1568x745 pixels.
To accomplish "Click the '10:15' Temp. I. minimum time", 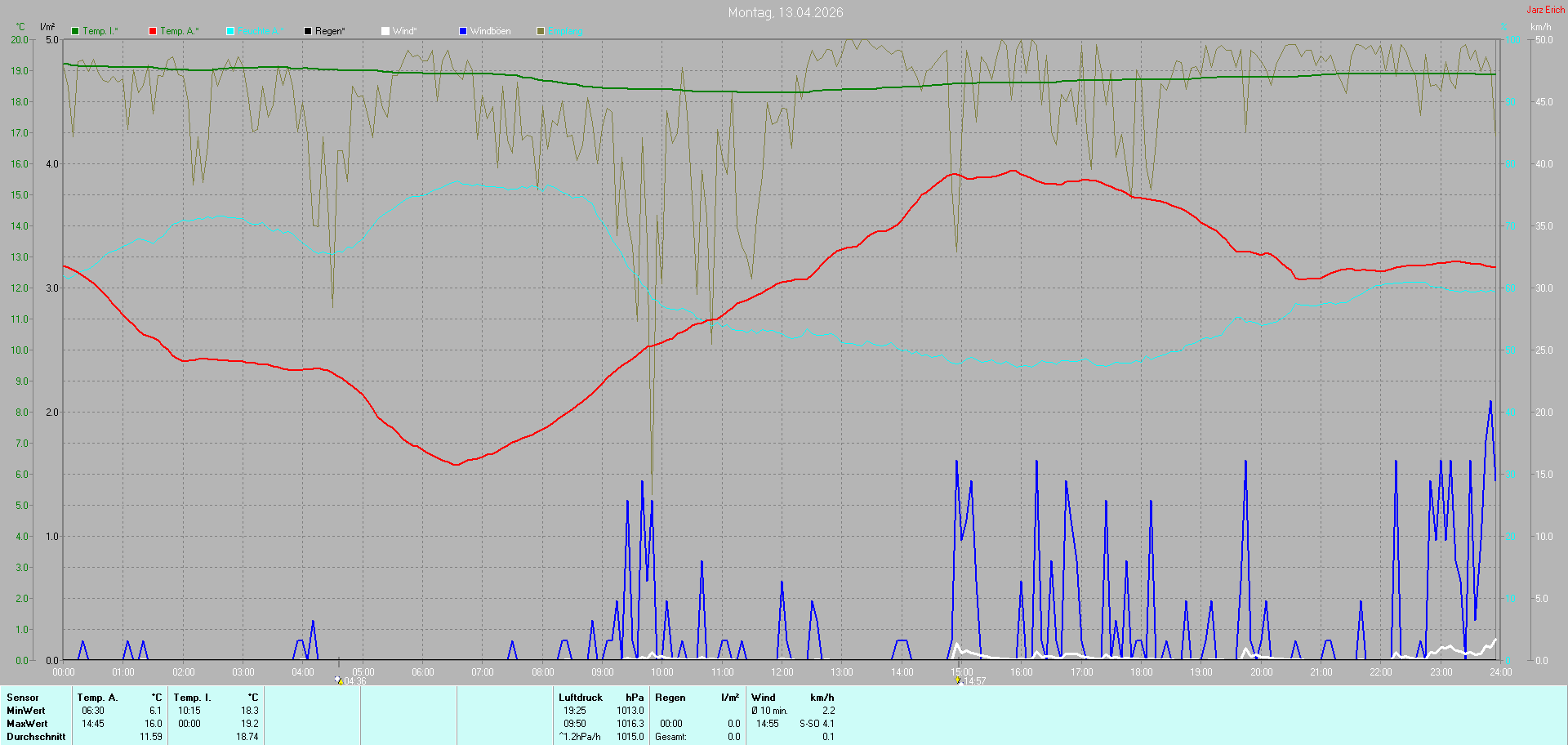I will coord(189,711).
